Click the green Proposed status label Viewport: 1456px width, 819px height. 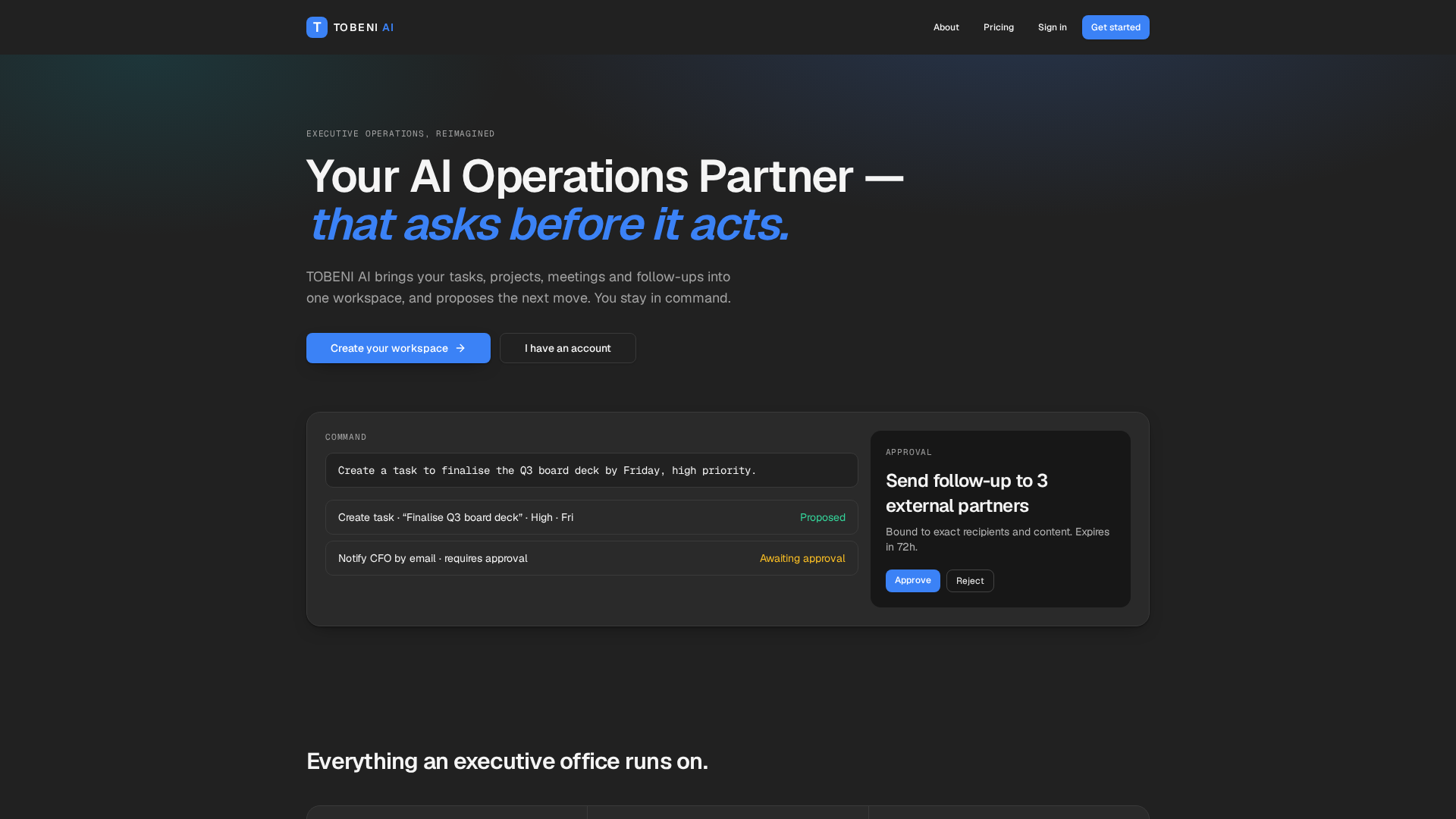[822, 517]
